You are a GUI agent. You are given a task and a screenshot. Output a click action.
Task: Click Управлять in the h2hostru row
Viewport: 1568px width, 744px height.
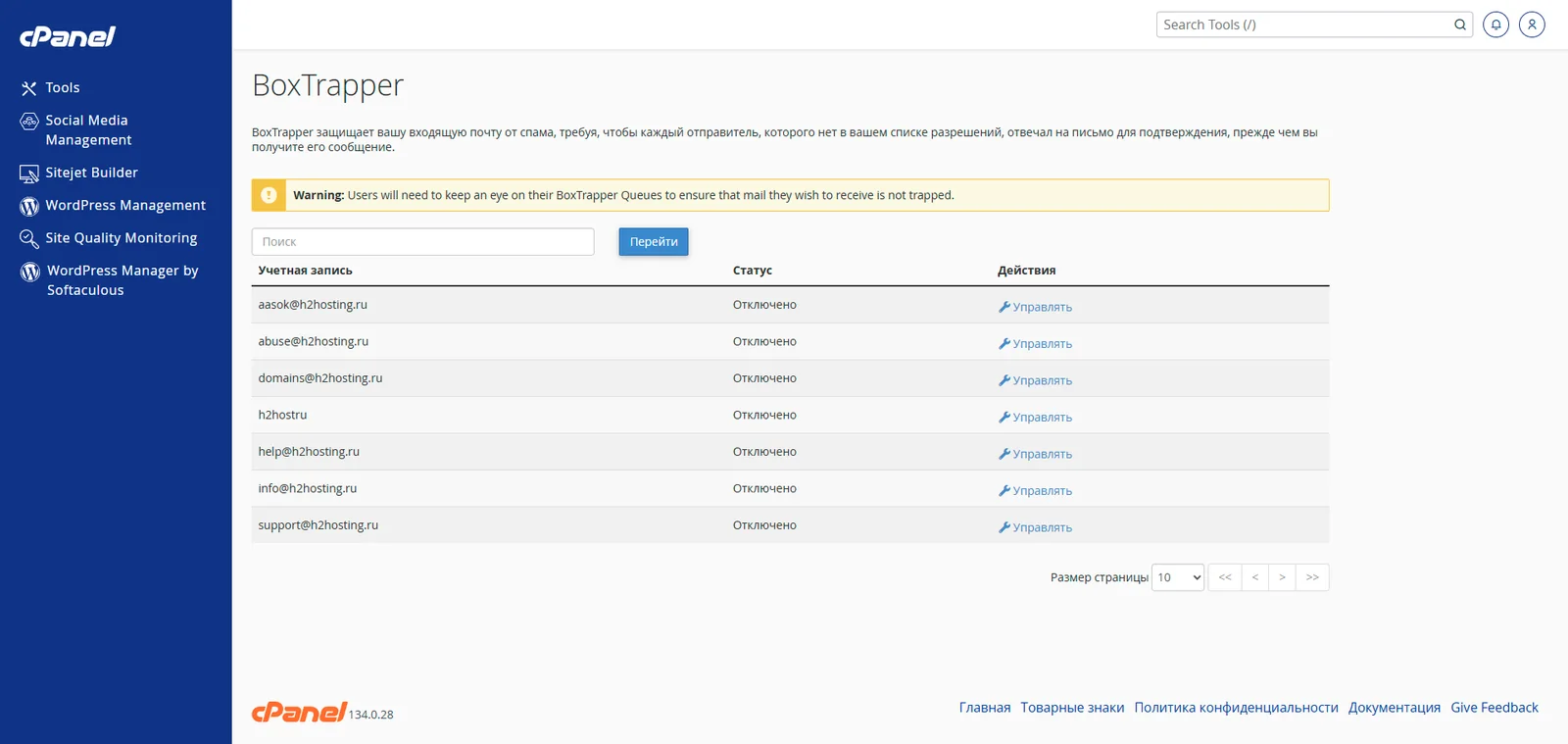1043,418
